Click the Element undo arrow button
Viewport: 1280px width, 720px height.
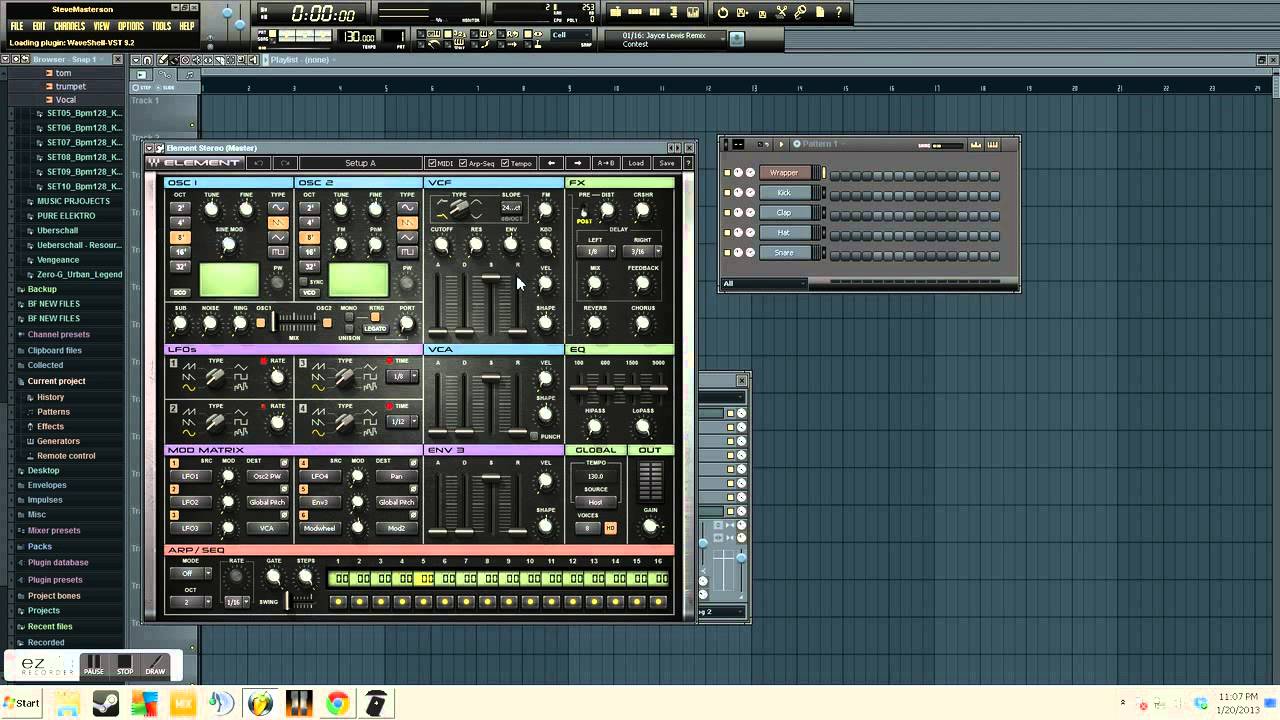[x=259, y=163]
